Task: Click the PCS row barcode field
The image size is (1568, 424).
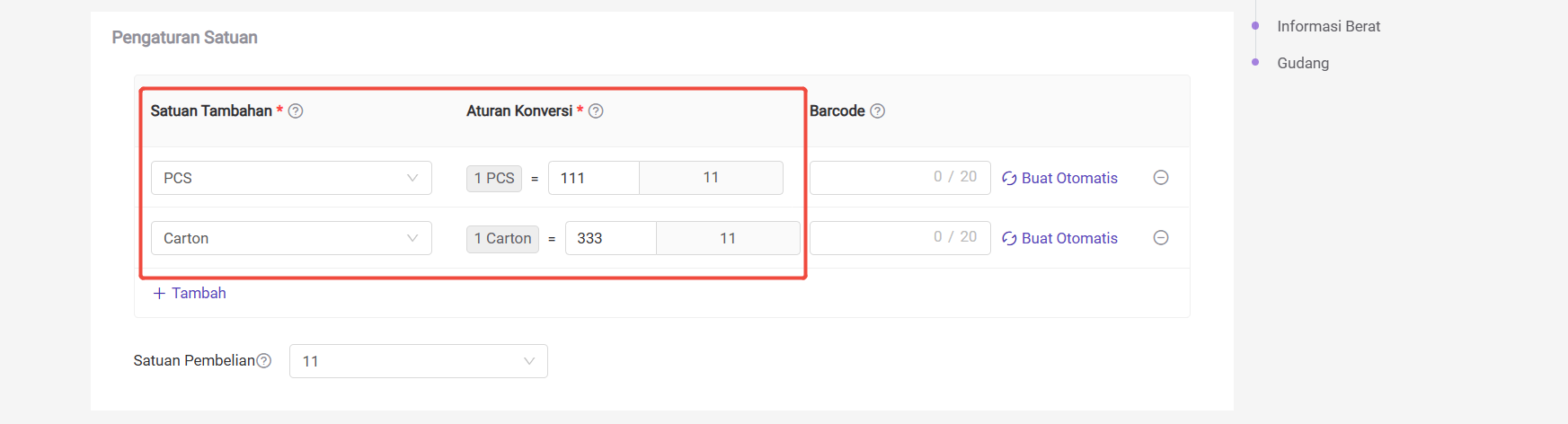Action: 900,178
